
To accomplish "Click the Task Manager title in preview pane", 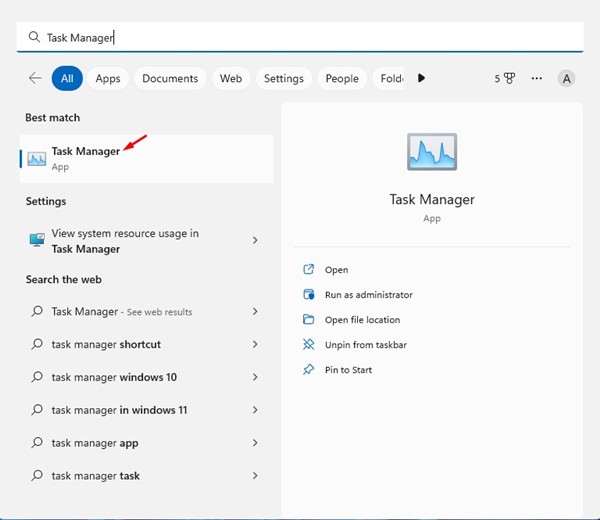I will click(432, 200).
